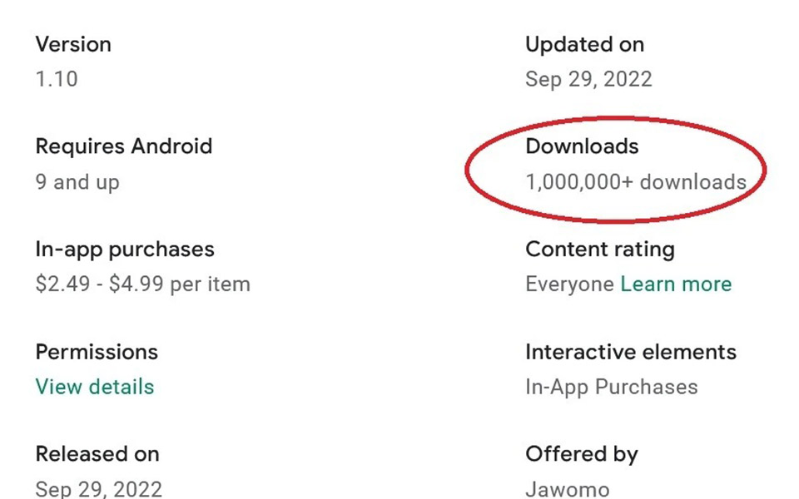Click the Interactive elements heading

630,352
